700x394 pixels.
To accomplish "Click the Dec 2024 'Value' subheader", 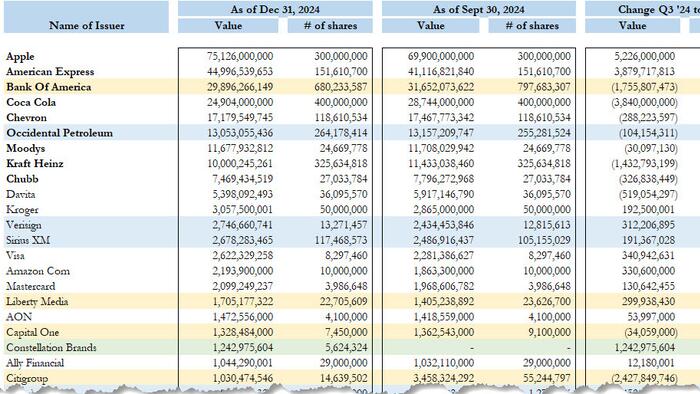I will coord(228,25).
